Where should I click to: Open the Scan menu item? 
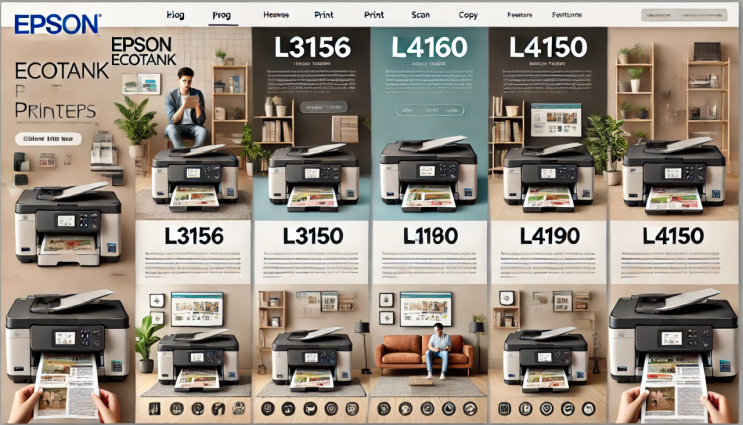coord(420,15)
